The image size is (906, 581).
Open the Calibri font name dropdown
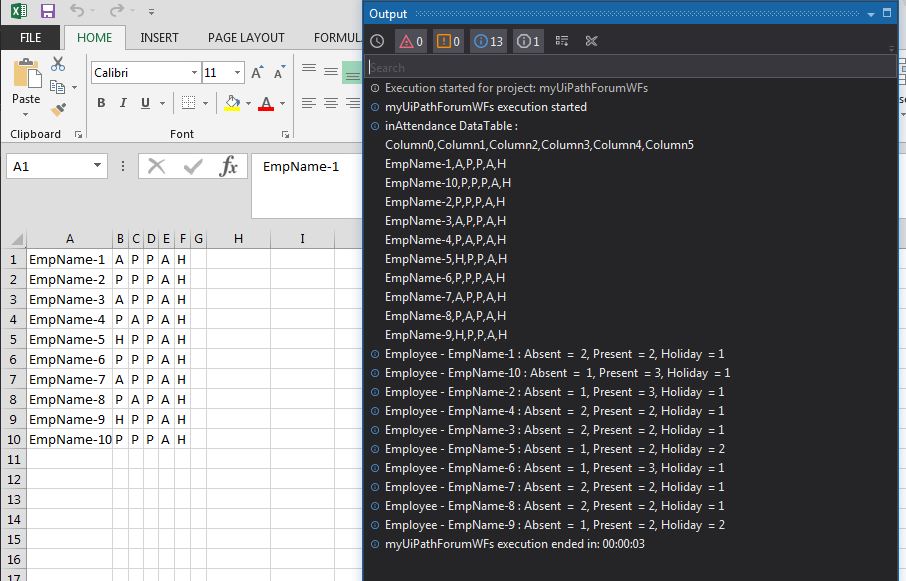194,73
